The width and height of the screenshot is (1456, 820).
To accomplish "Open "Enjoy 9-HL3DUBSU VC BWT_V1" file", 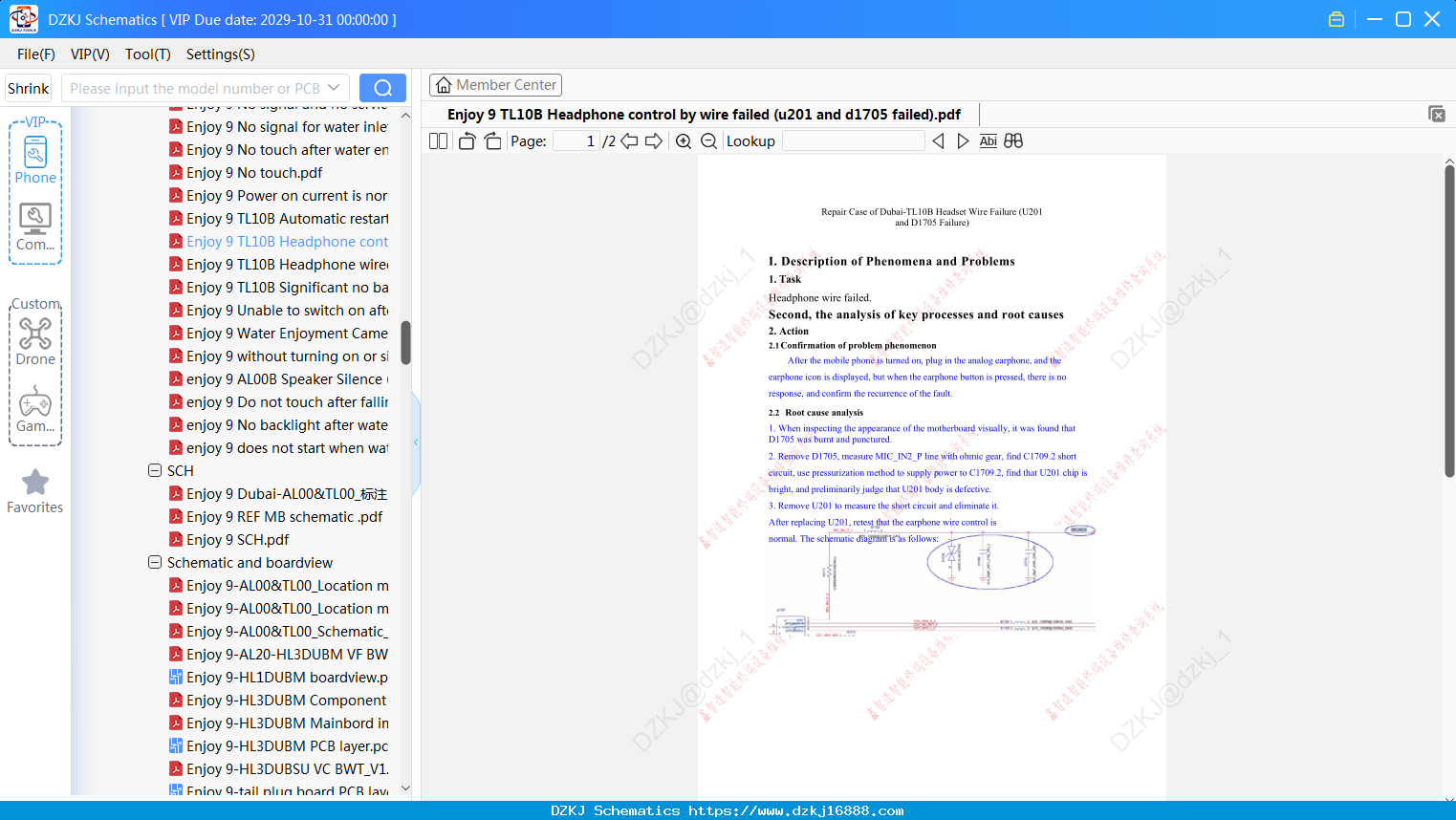I will [287, 769].
